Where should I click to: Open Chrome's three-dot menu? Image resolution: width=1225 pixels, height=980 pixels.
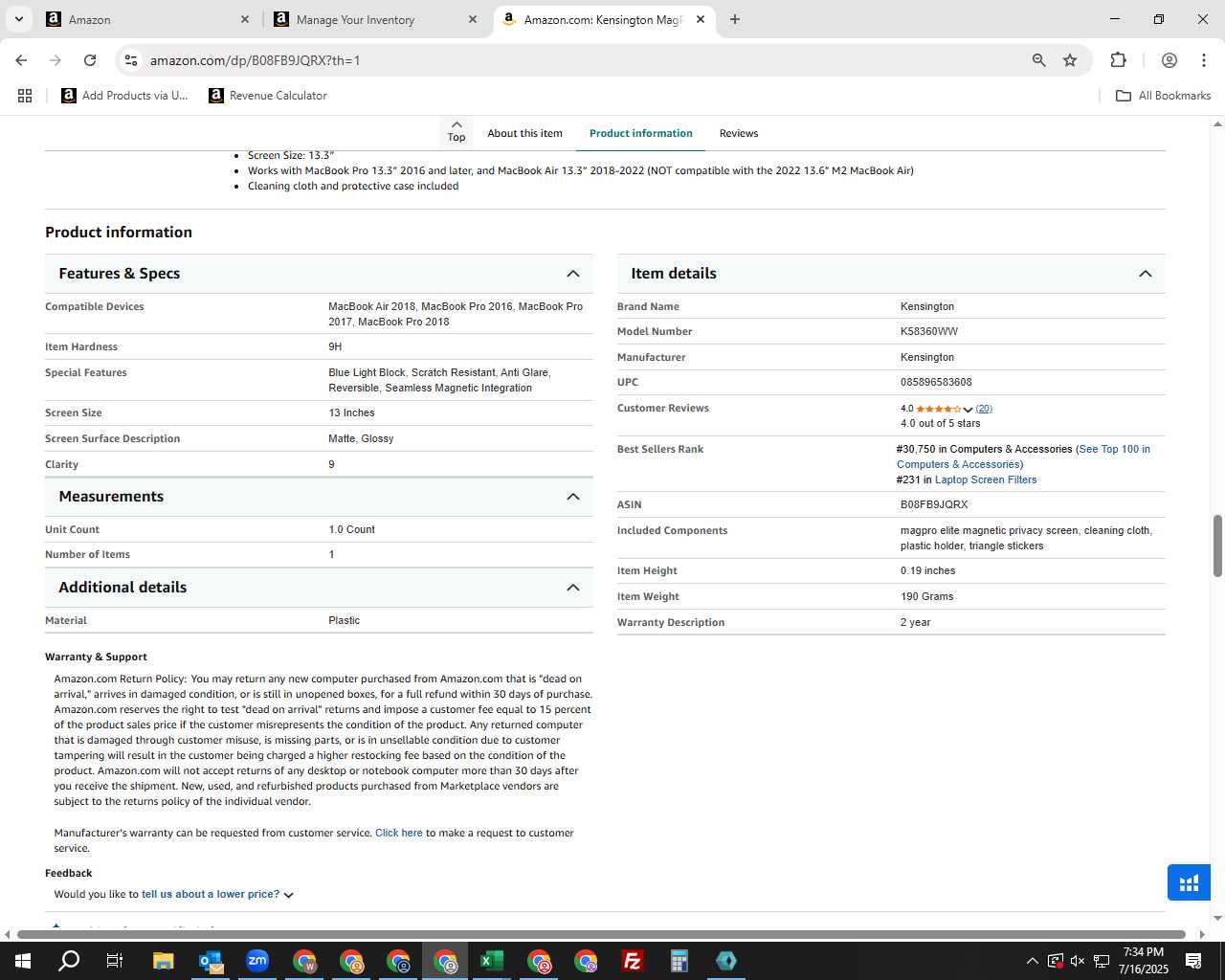coord(1204,60)
